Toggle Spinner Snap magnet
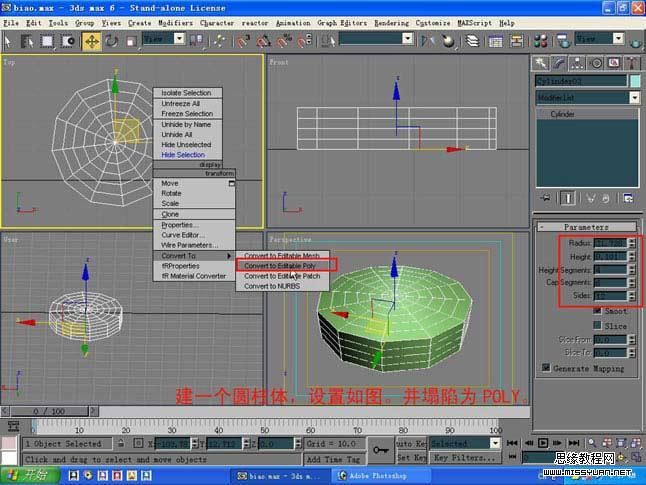 point(305,41)
